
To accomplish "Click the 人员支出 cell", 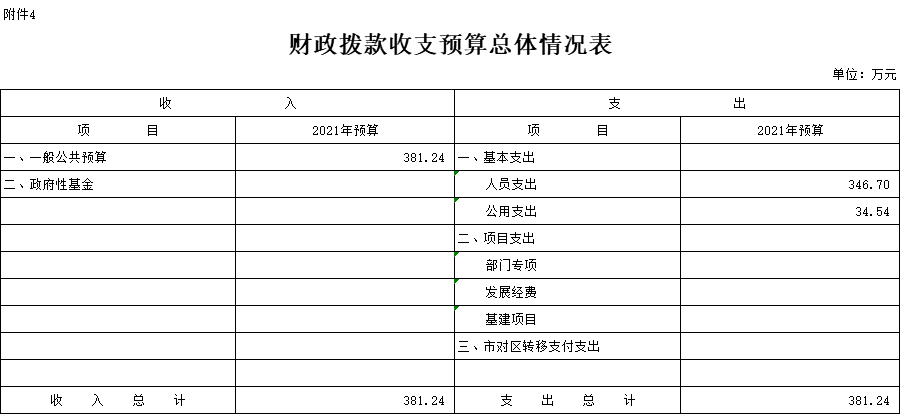I will pyautogui.click(x=568, y=185).
